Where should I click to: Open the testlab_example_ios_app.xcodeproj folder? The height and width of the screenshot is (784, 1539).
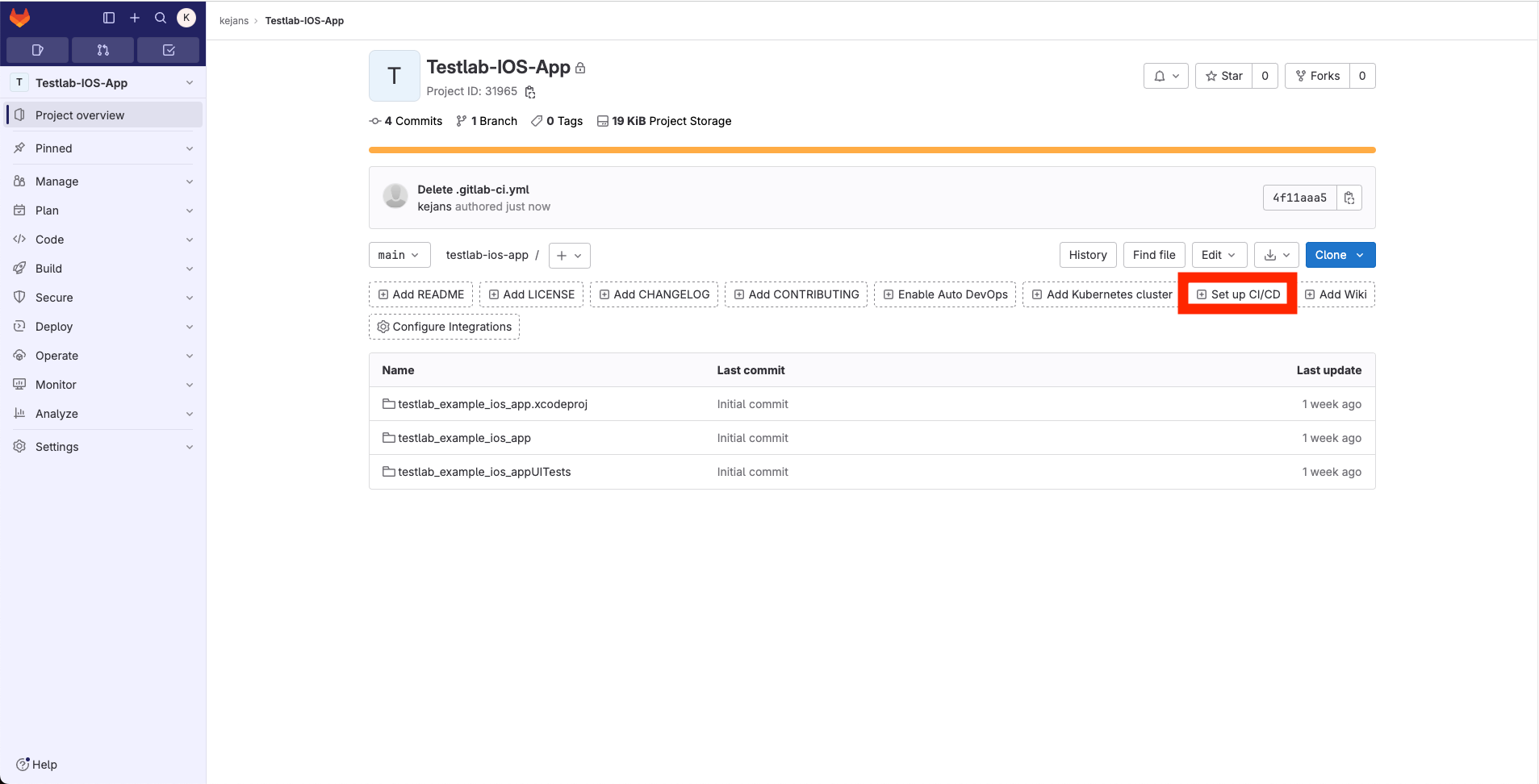[x=492, y=404]
